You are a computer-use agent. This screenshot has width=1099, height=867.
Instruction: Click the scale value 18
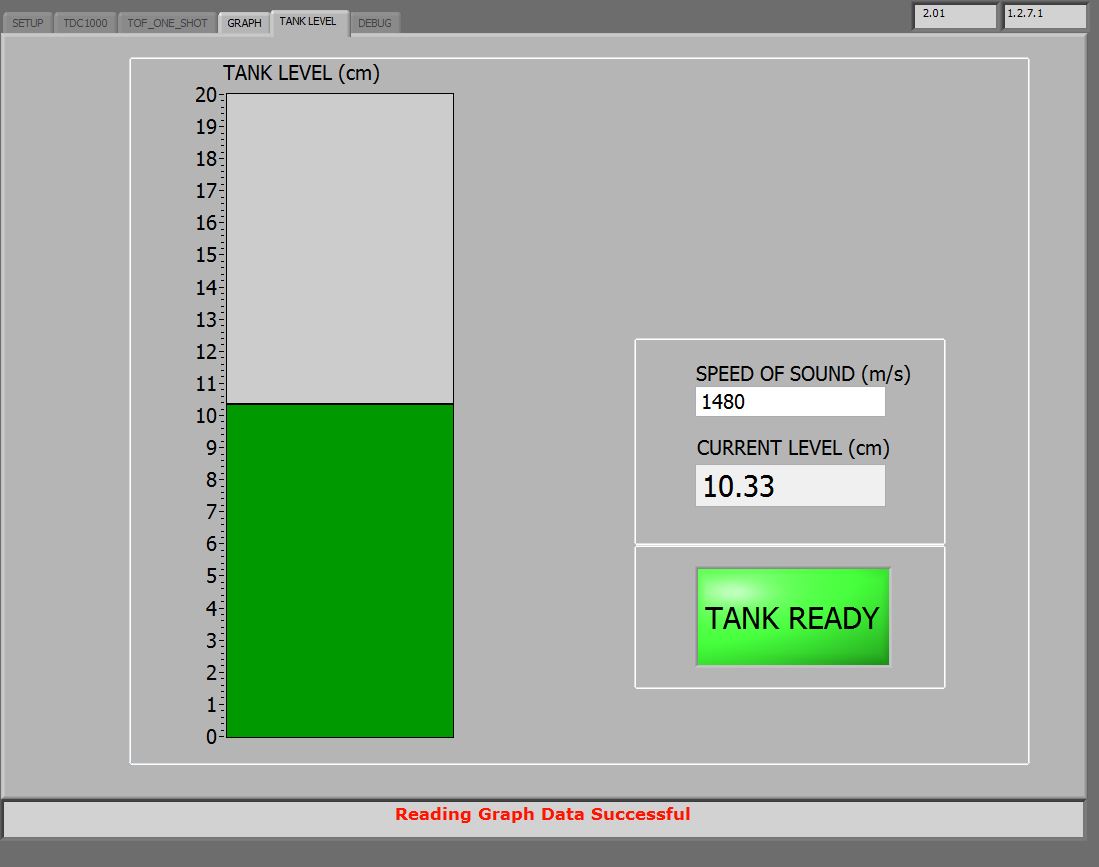[x=206, y=159]
